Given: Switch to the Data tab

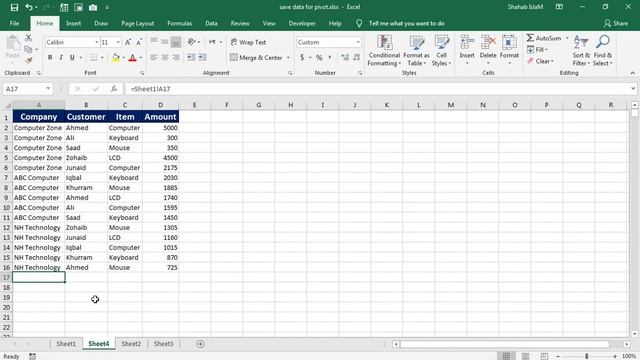Looking at the screenshot, I should tap(211, 23).
